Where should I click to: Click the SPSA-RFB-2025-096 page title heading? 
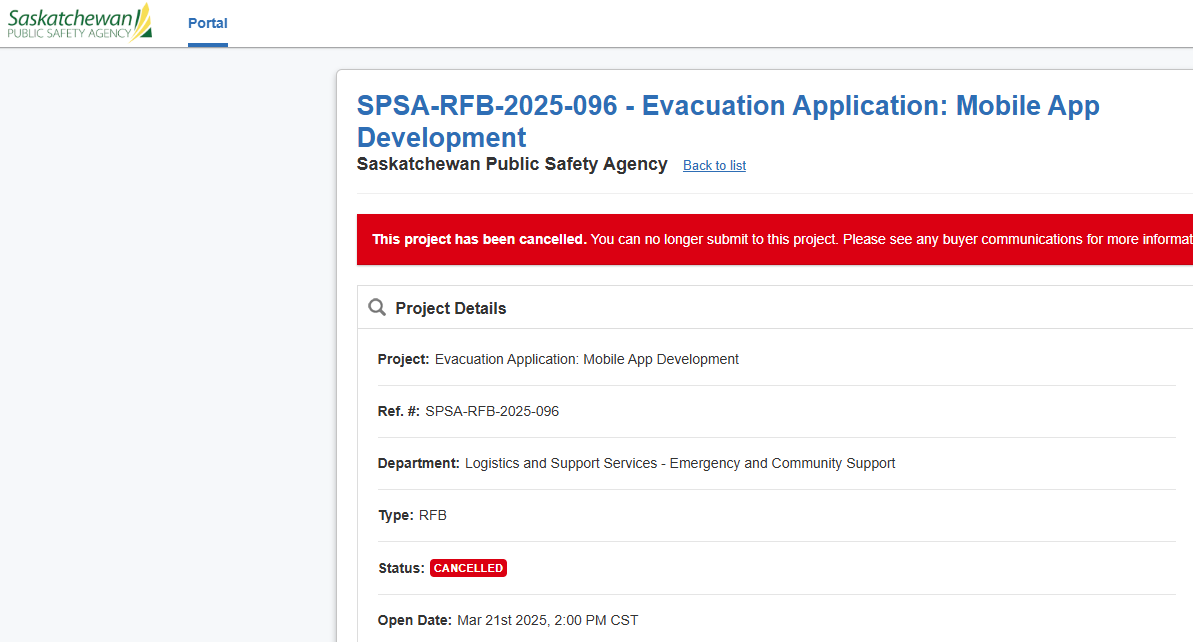tap(728, 121)
